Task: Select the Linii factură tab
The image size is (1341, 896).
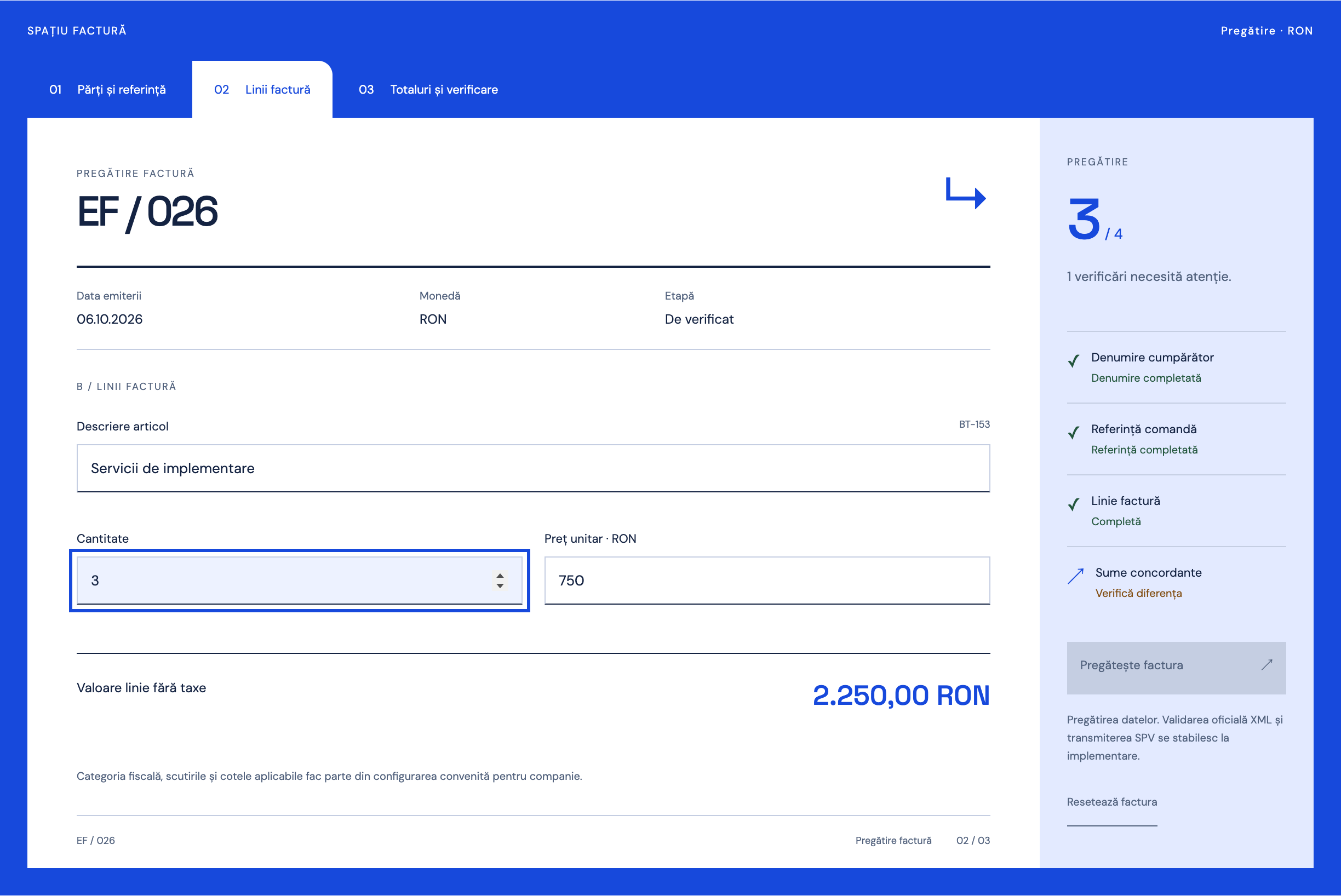Action: tap(262, 90)
